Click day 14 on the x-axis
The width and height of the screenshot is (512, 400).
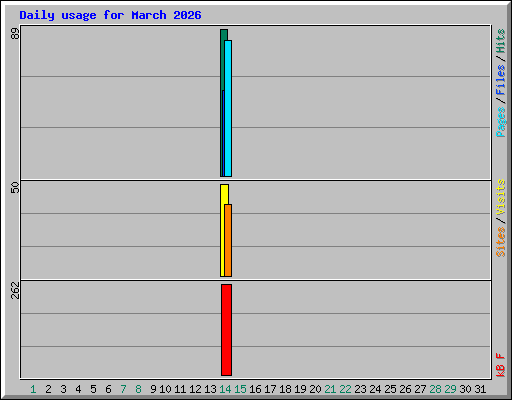[225, 389]
